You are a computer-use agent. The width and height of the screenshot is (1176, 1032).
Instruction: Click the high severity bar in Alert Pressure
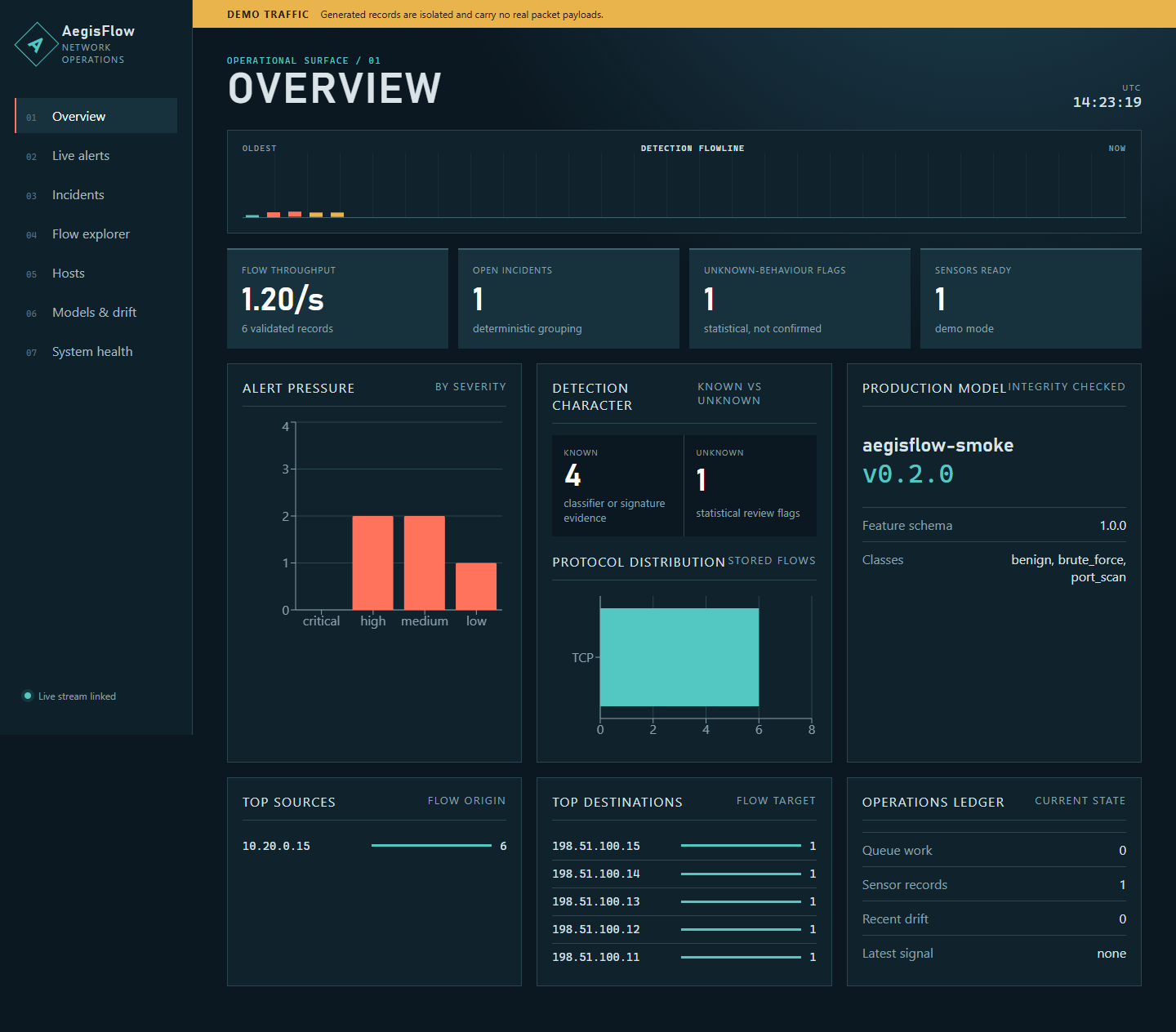coord(372,563)
